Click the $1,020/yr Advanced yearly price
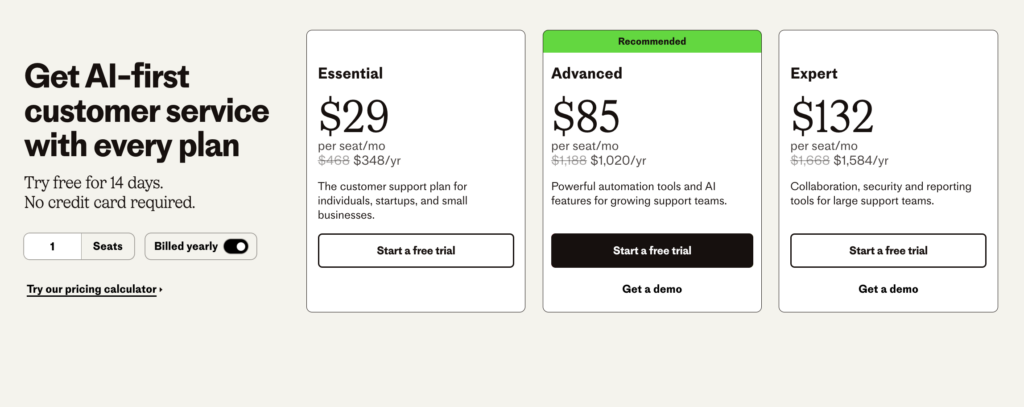Screen dimensions: 1024x407 pos(618,160)
